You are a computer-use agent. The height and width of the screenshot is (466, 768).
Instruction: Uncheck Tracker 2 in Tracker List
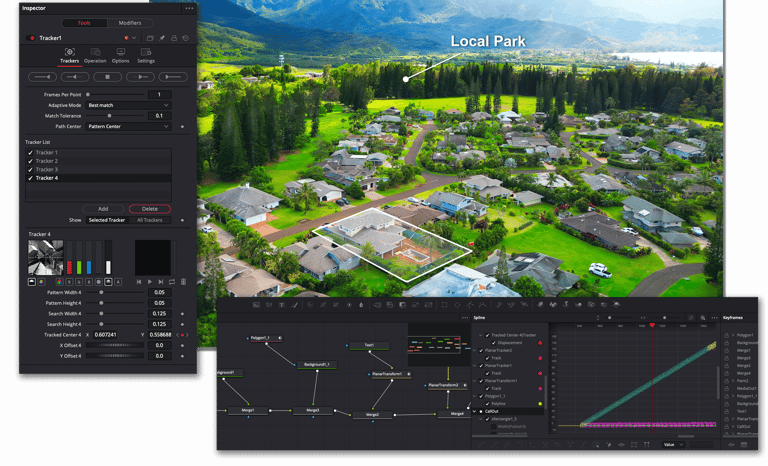coord(30,161)
